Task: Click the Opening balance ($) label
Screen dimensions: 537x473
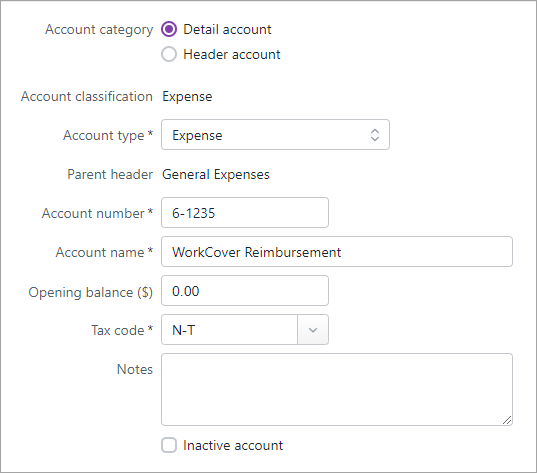Action: pos(90,292)
